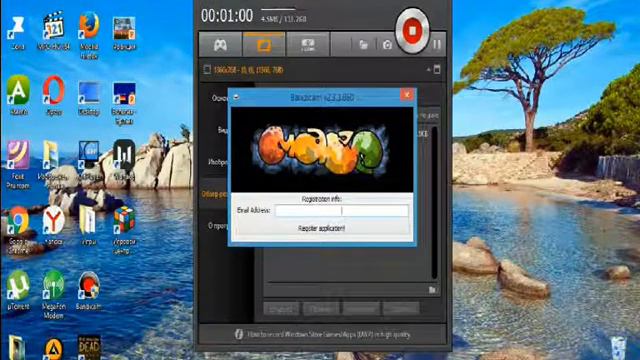This screenshot has width=640, height=360.
Task: Close the Bandicam registration dialog
Action: click(407, 95)
